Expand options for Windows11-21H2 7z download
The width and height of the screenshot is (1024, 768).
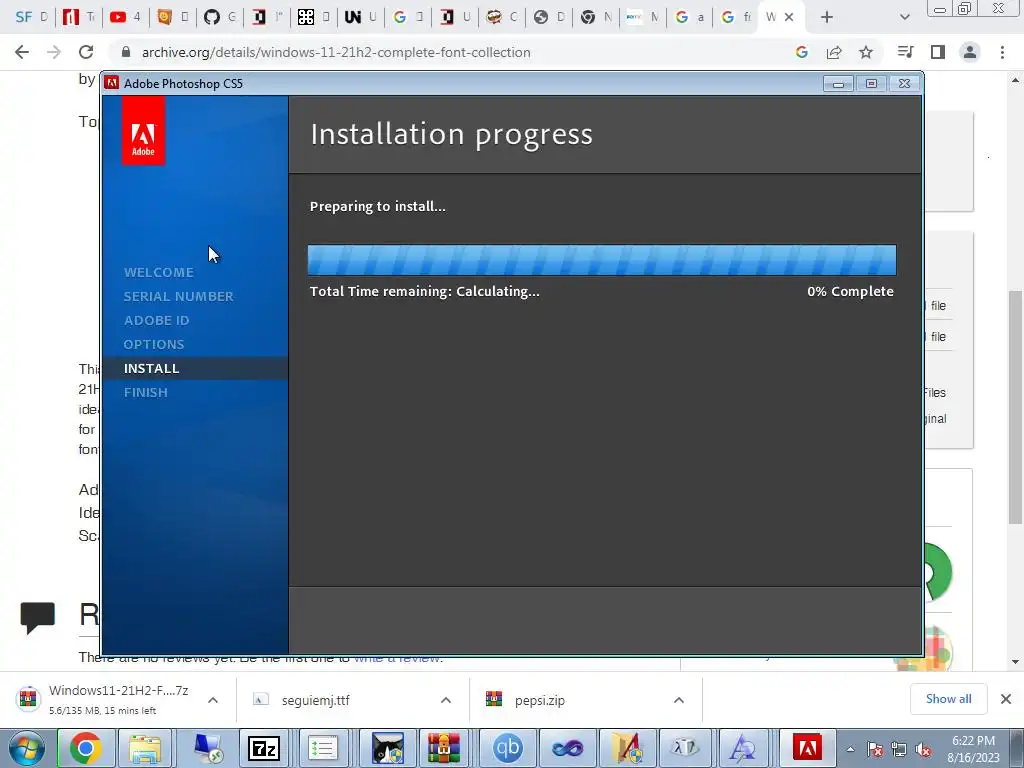pos(213,700)
